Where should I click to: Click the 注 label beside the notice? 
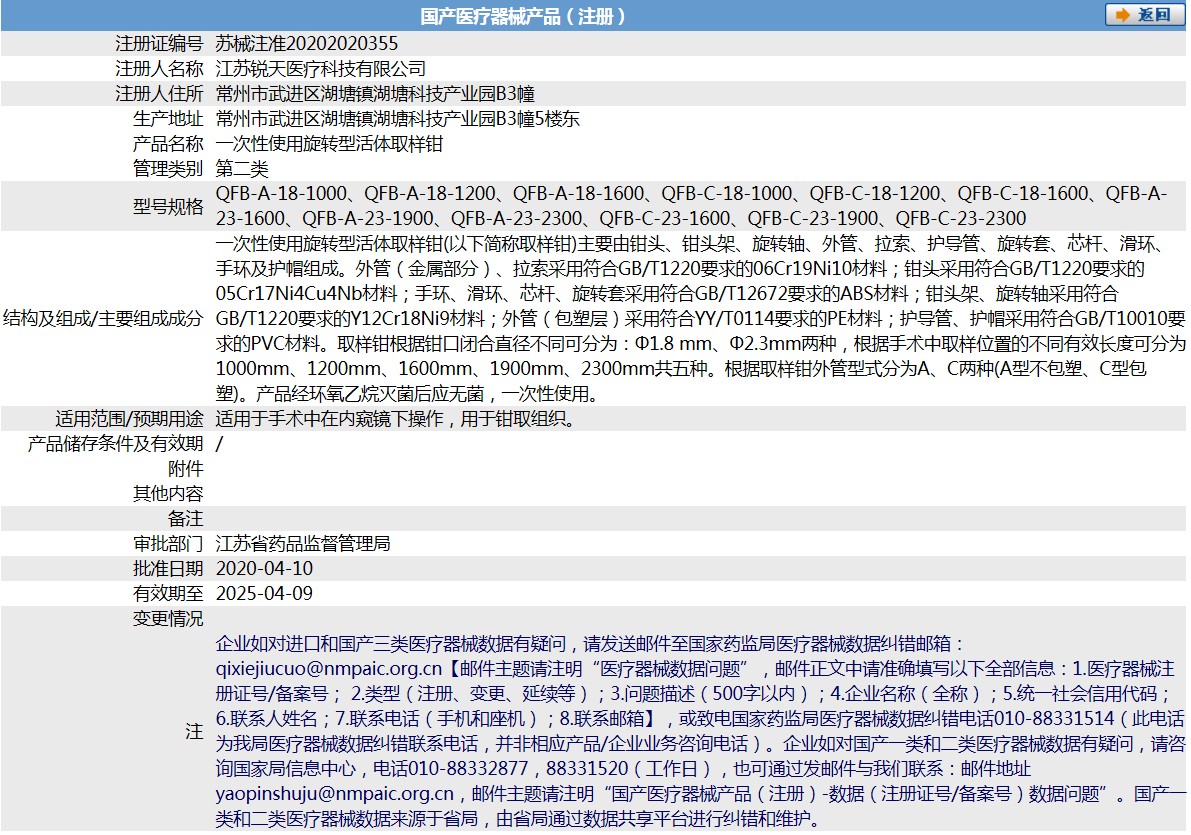point(194,732)
